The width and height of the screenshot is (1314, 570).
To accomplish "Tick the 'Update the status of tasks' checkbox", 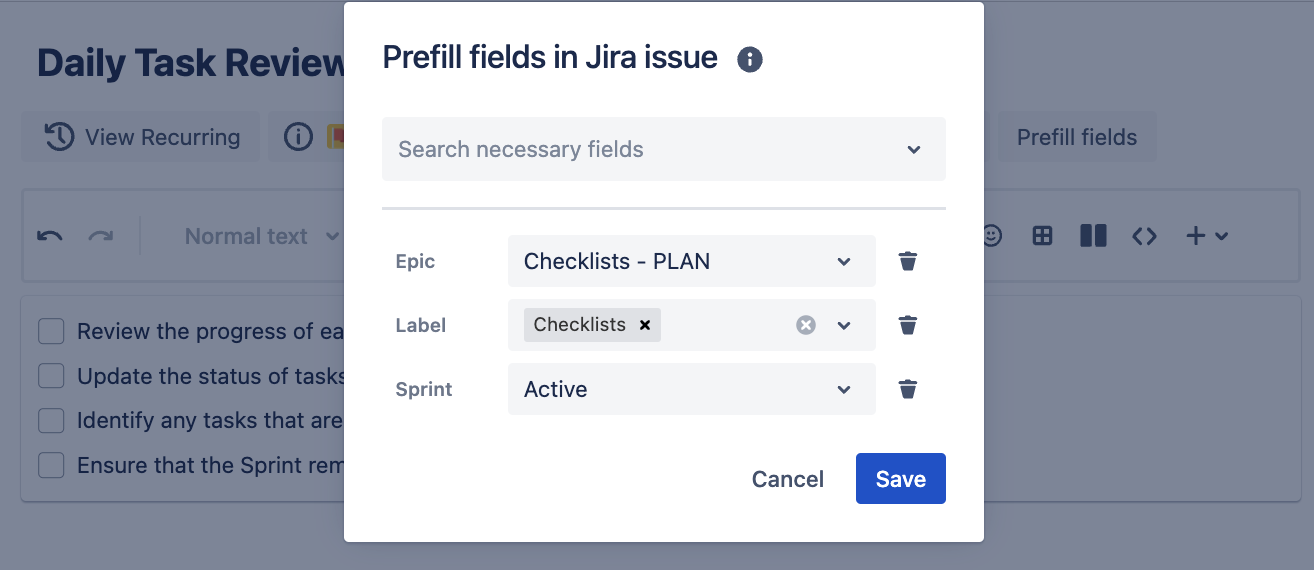I will (x=51, y=376).
